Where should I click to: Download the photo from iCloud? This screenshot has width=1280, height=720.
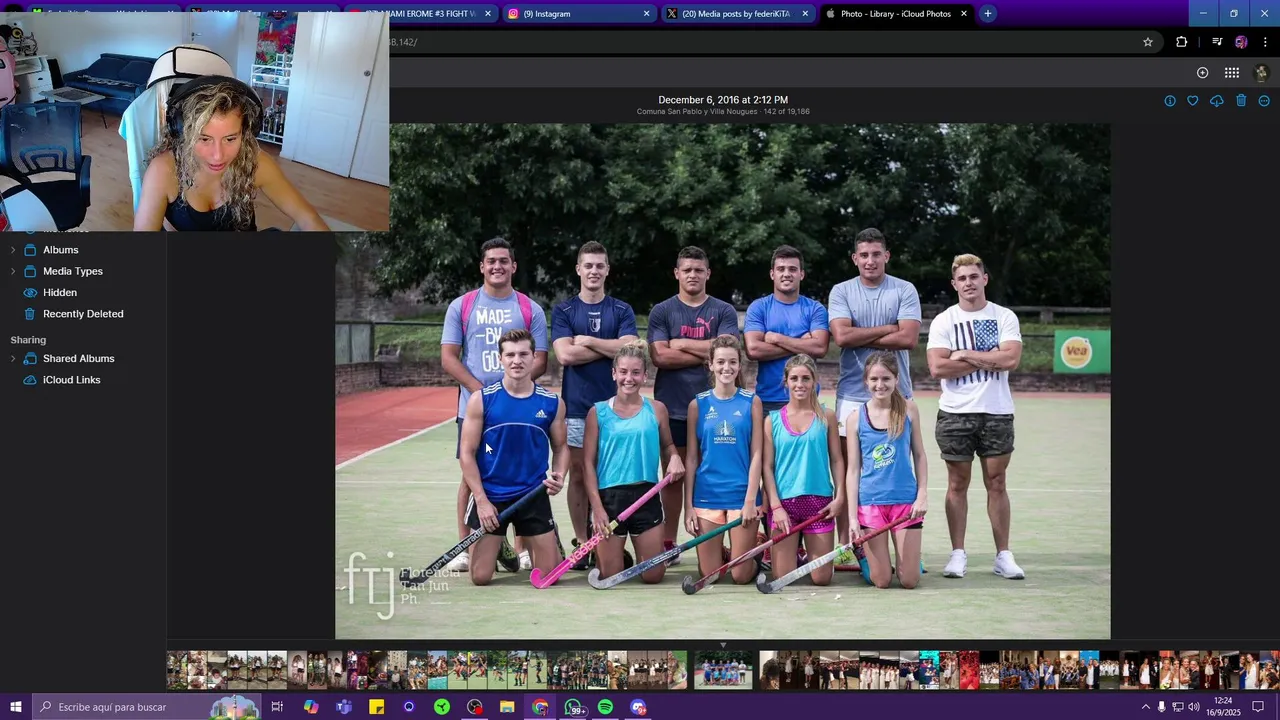coord(1216,101)
